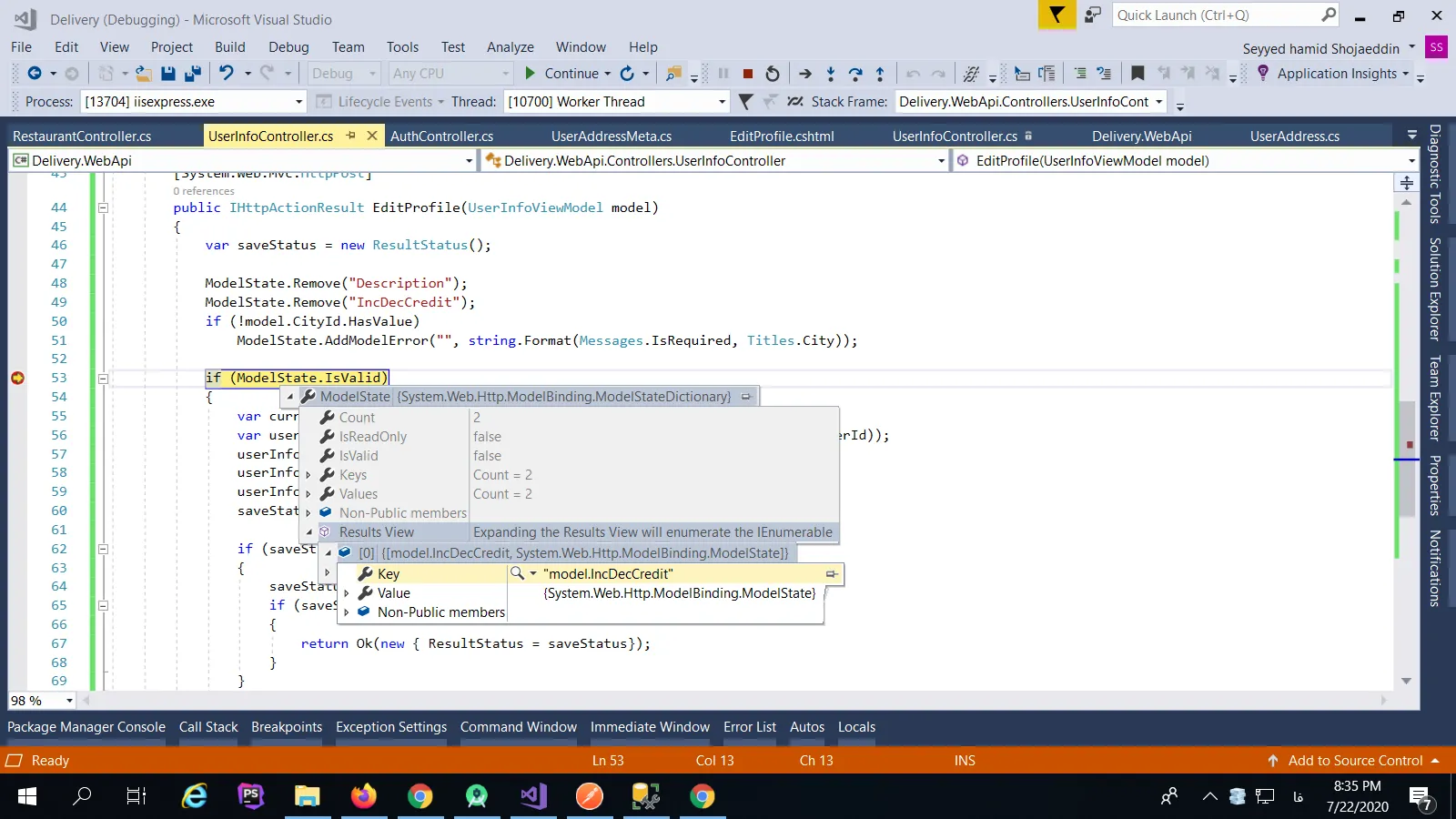Click the Step Out icon
The image size is (1456, 819).
tap(879, 74)
